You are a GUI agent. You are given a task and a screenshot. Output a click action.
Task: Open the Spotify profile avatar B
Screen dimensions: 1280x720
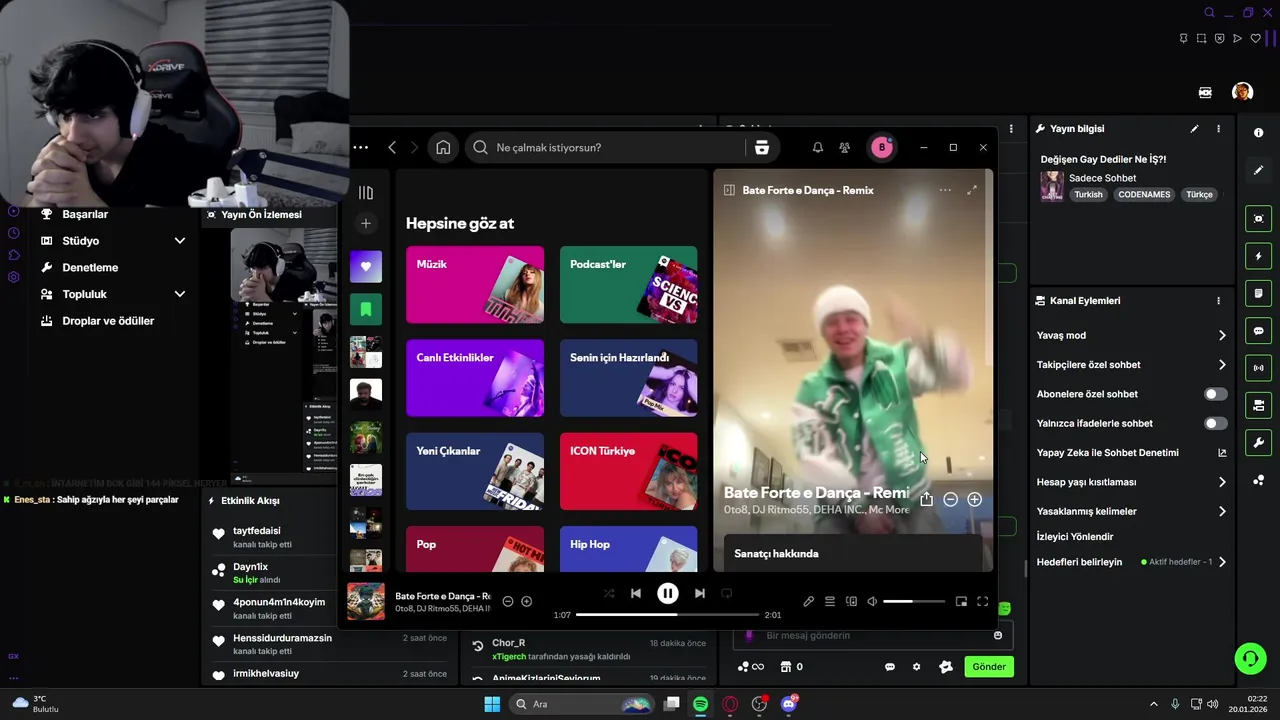pyautogui.click(x=881, y=148)
